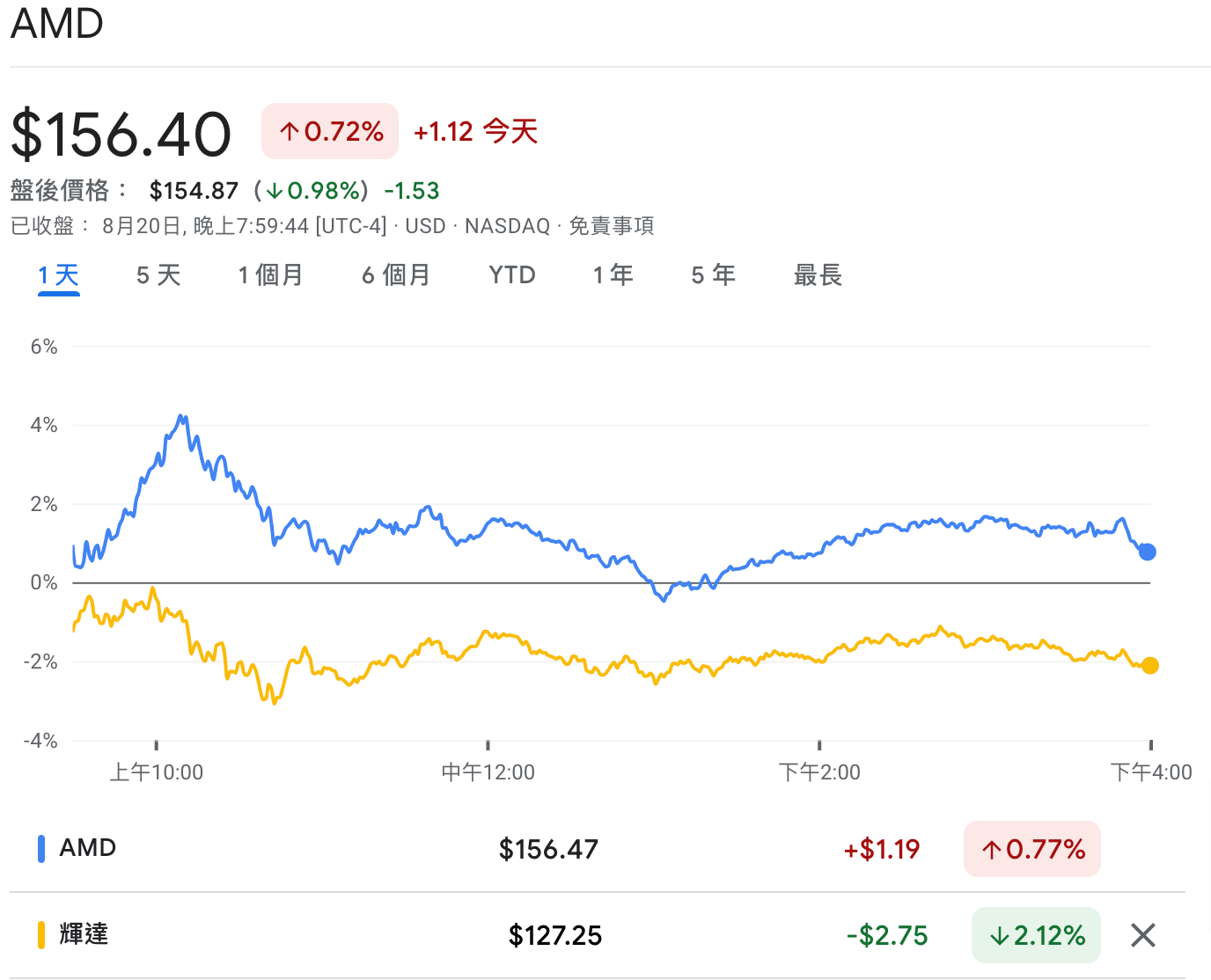Screen dimensions: 1211x980
Task: Click the 輝達 yellow color swatch in legend
Action: (41, 934)
